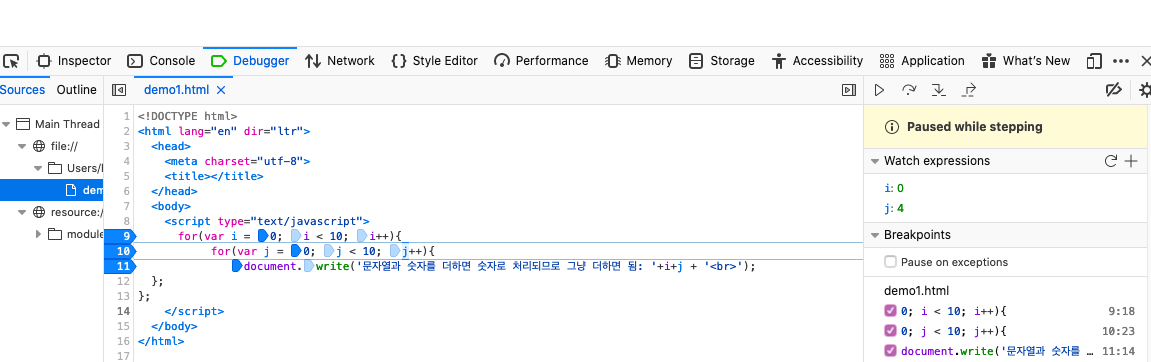
Task: Step over the next function call
Action: 909,90
